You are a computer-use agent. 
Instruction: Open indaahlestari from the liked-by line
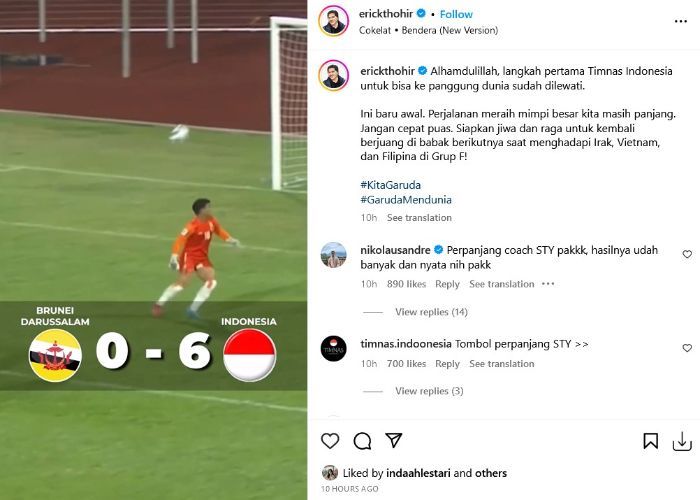point(418,473)
